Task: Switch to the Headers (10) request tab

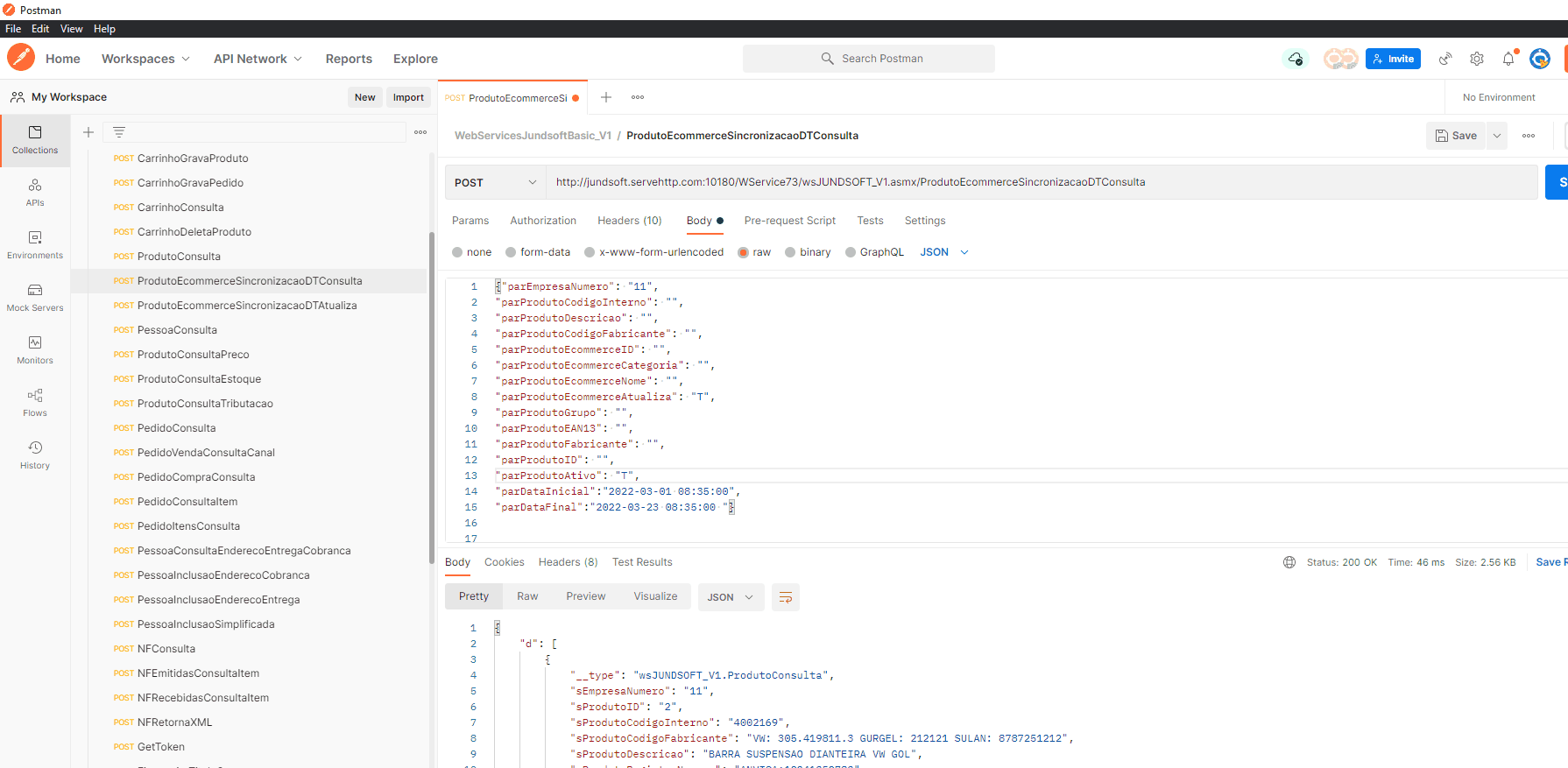Action: click(630, 221)
